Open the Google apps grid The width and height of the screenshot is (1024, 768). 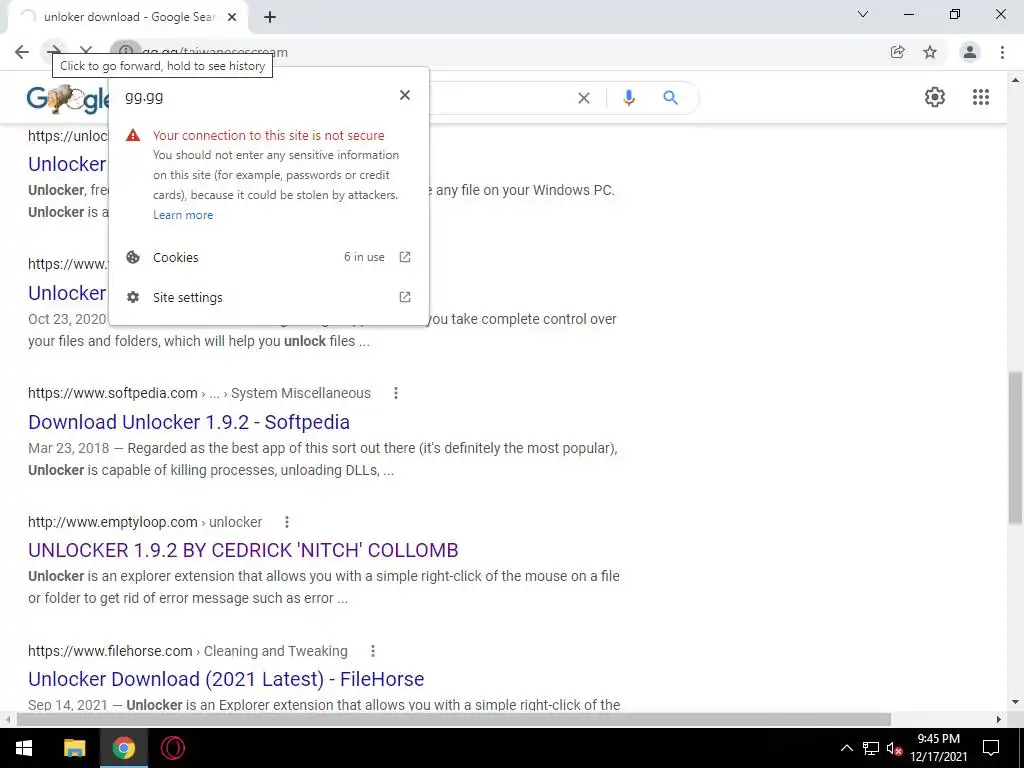point(981,97)
